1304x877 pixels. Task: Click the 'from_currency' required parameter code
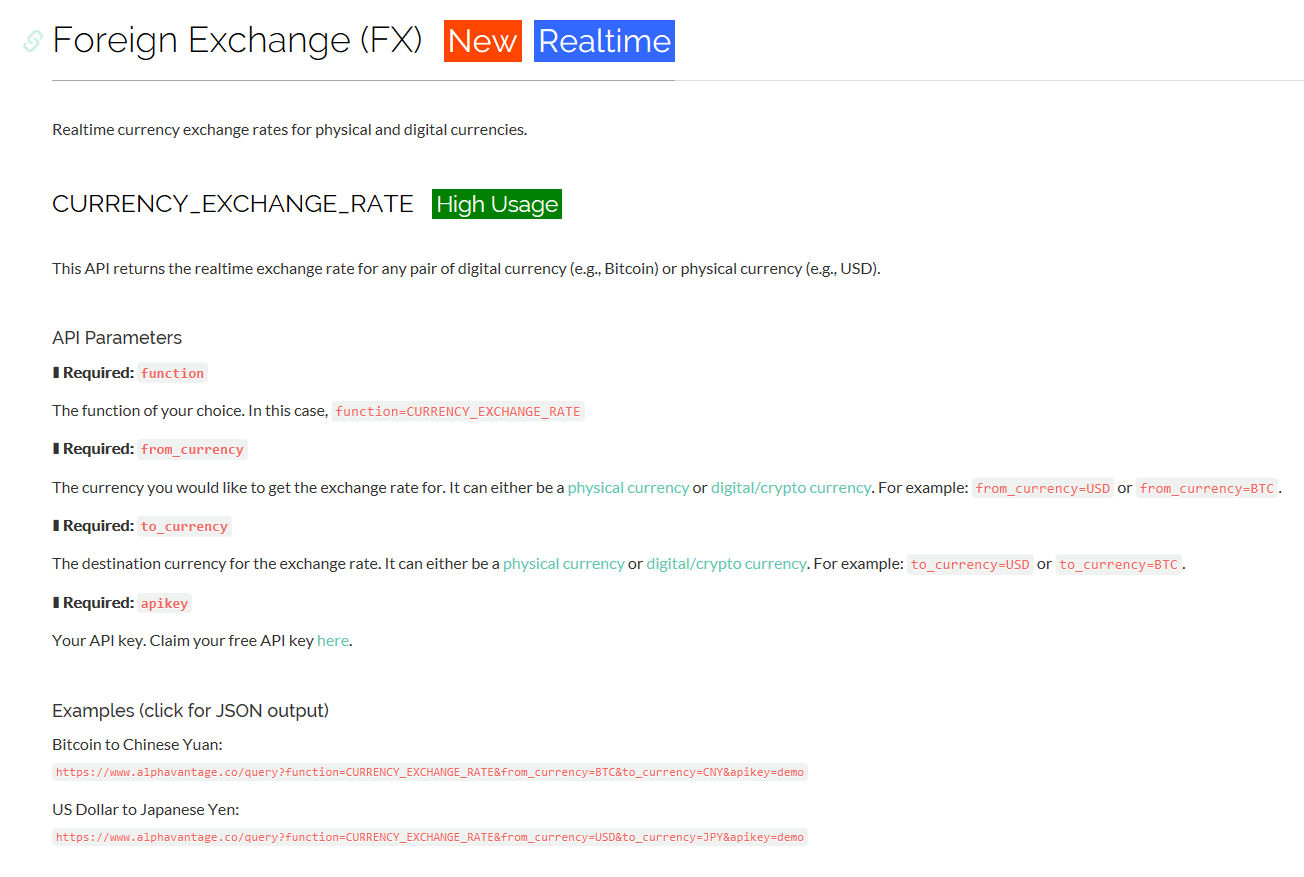coord(192,449)
